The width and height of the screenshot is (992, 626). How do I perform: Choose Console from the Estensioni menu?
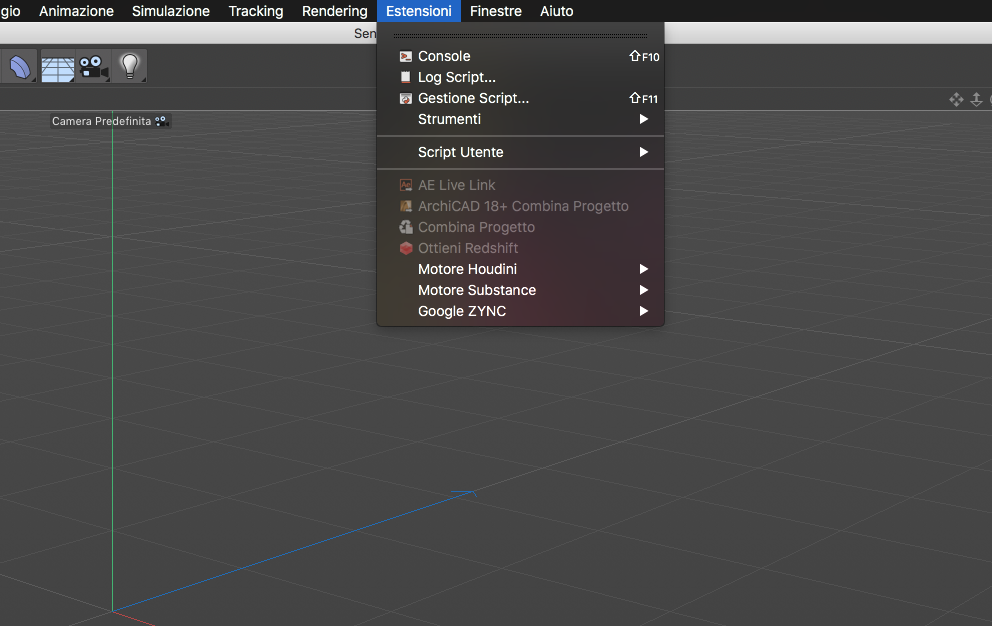[520, 56]
